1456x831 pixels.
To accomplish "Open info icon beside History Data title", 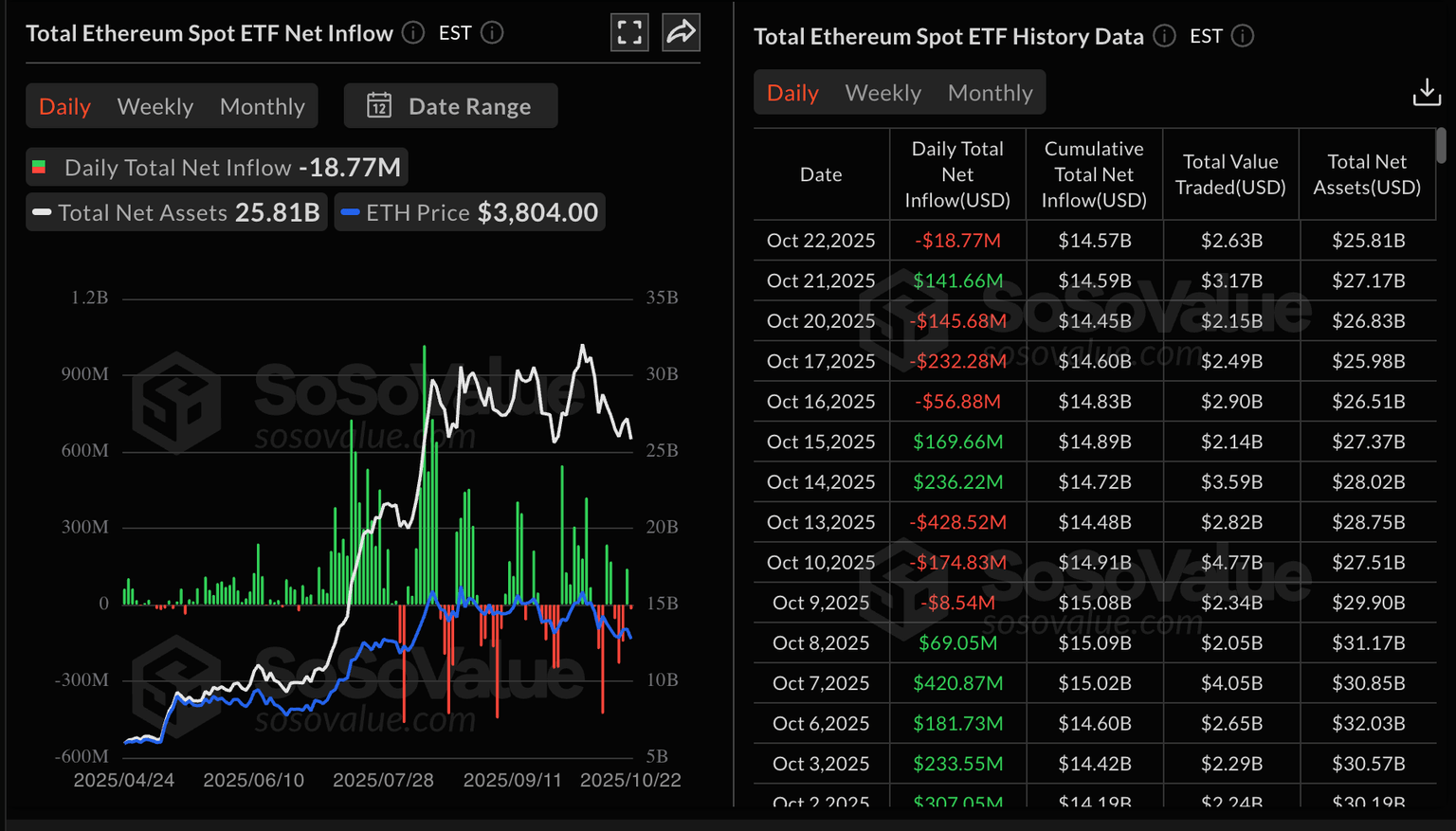I will pyautogui.click(x=1164, y=36).
